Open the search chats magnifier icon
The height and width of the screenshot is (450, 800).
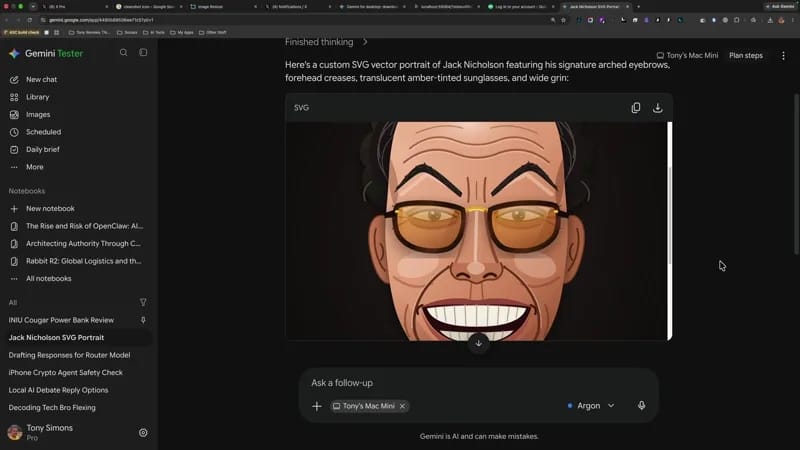click(x=123, y=53)
